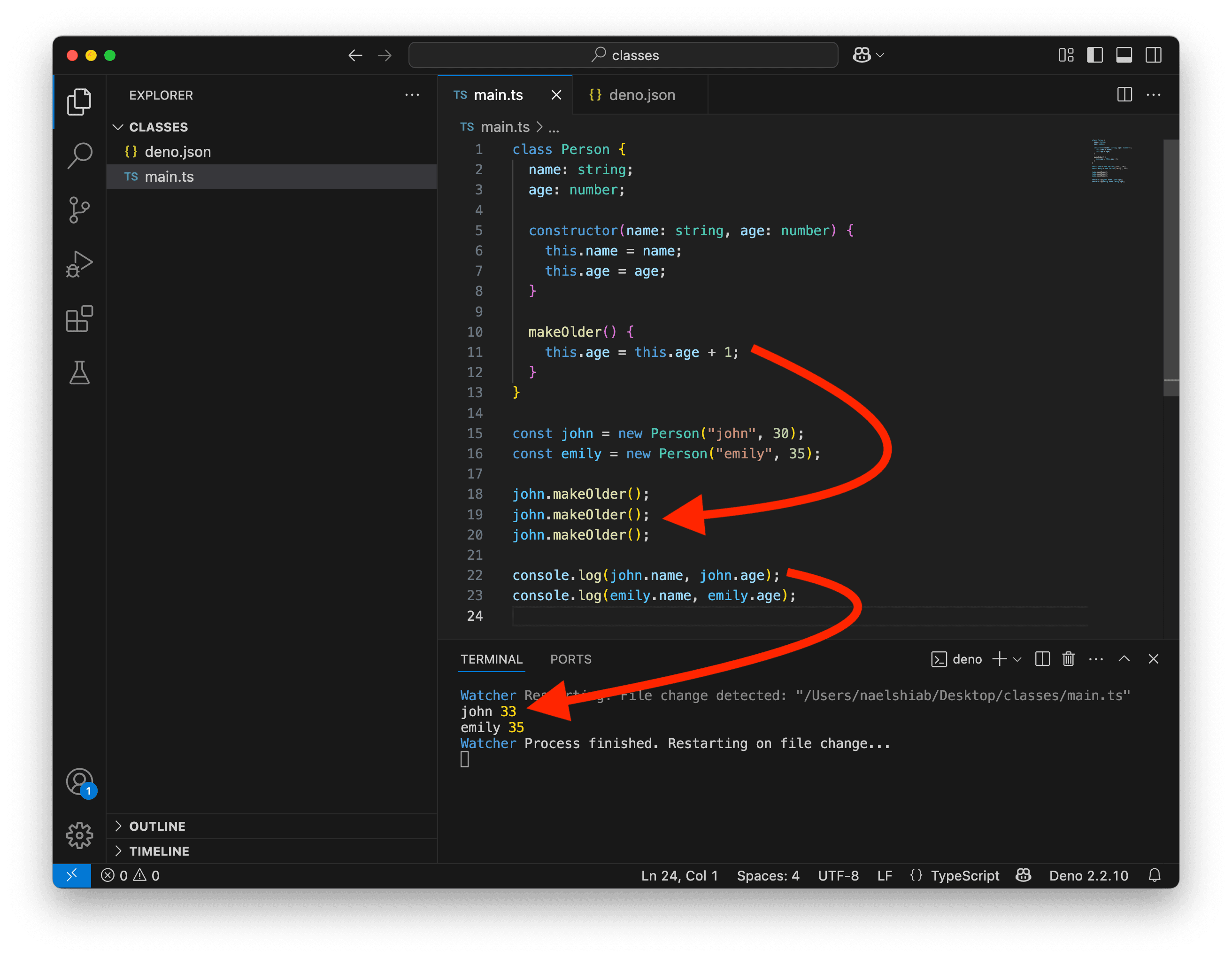Open notifications bell in status bar
This screenshot has width=1232, height=958.
tap(1154, 875)
